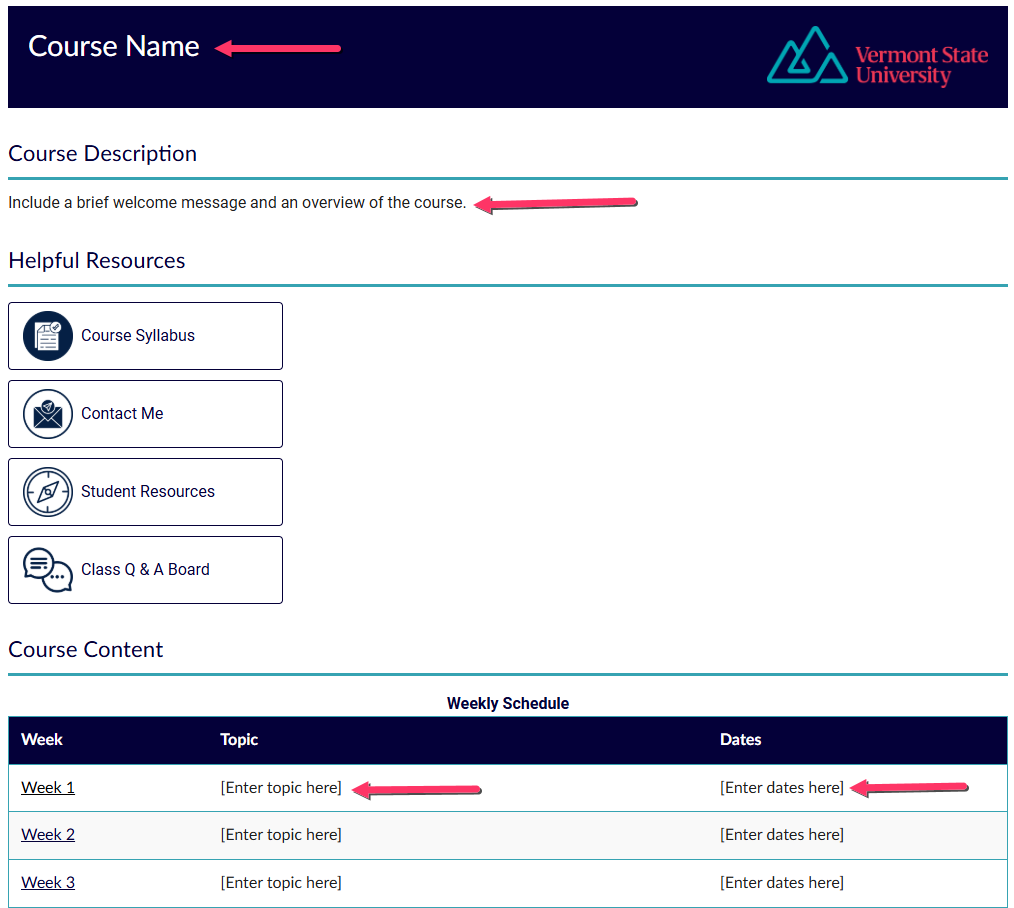Click the Vermont State University logo
The width and height of the screenshot is (1014, 908).
point(877,56)
